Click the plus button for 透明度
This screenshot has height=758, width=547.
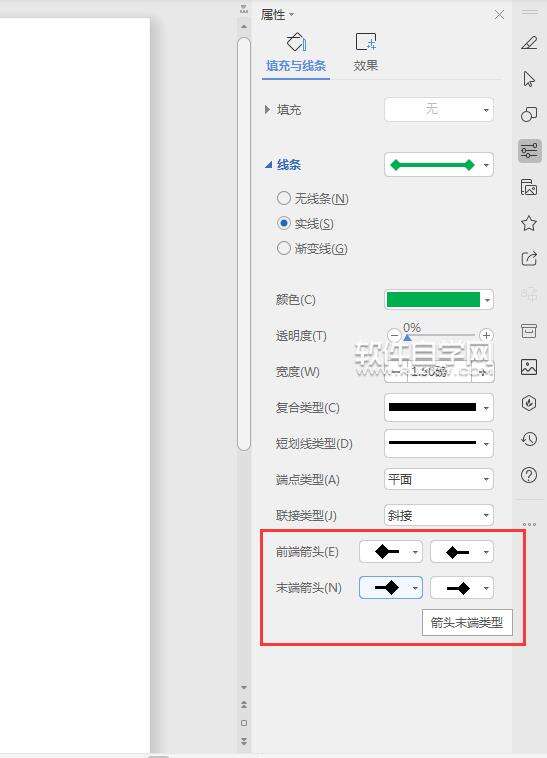tap(486, 335)
